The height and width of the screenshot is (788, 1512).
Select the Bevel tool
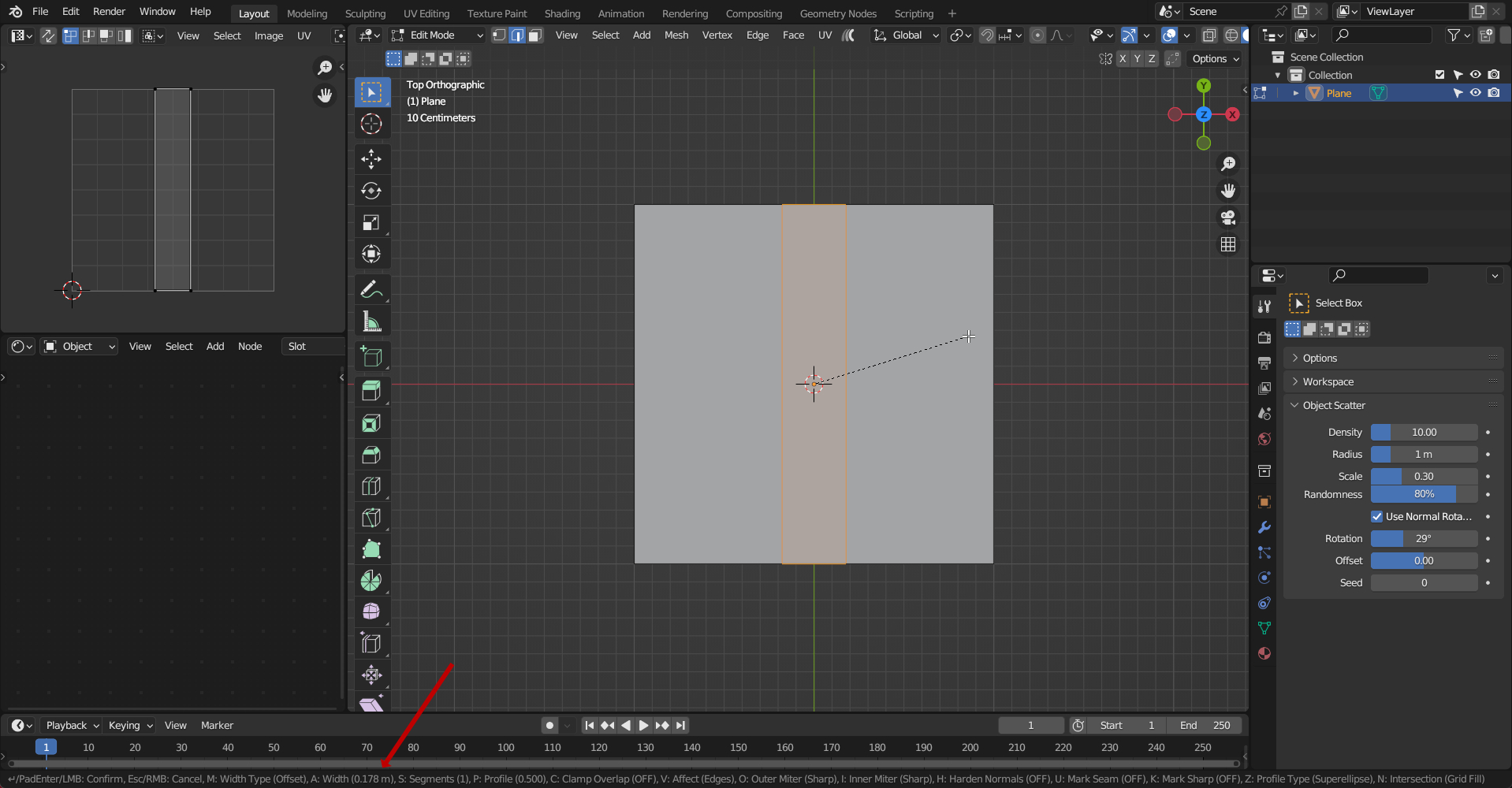[x=371, y=455]
